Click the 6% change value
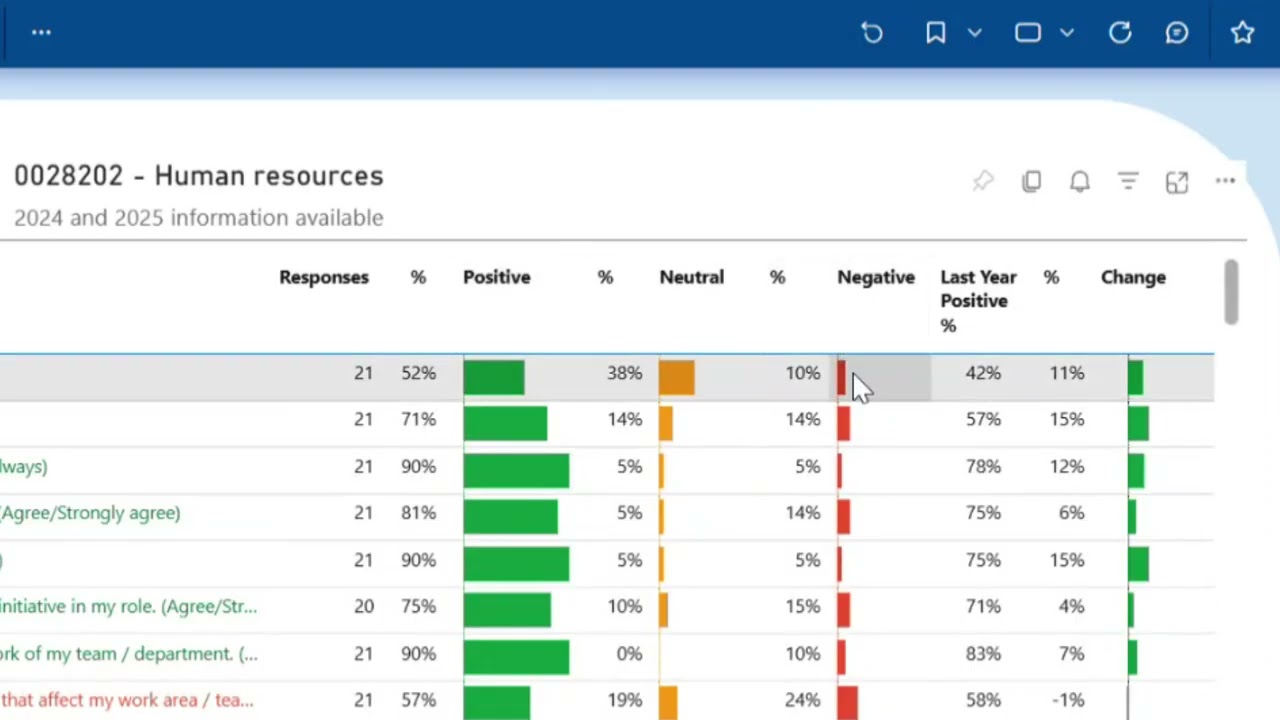1280x720 pixels. [x=1071, y=513]
